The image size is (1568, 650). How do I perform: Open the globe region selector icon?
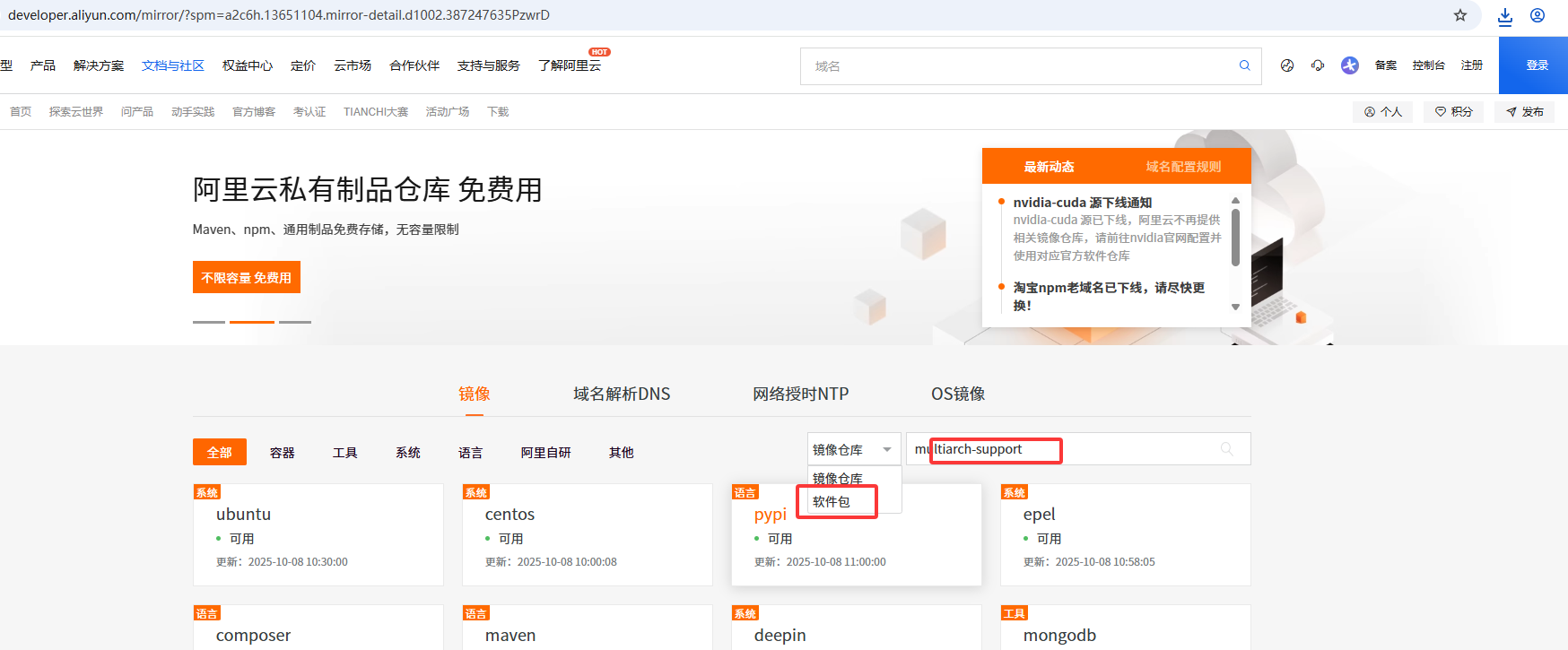pos(1287,65)
